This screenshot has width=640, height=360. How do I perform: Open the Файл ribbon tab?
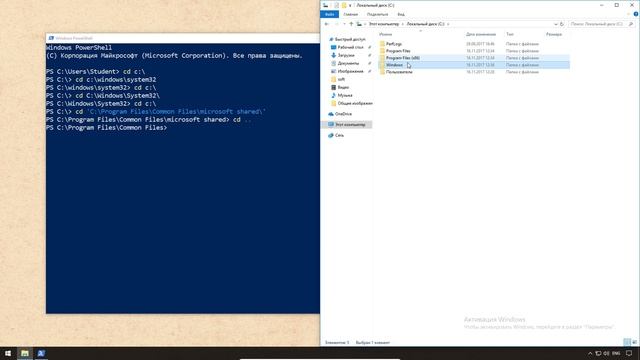pyautogui.click(x=329, y=14)
